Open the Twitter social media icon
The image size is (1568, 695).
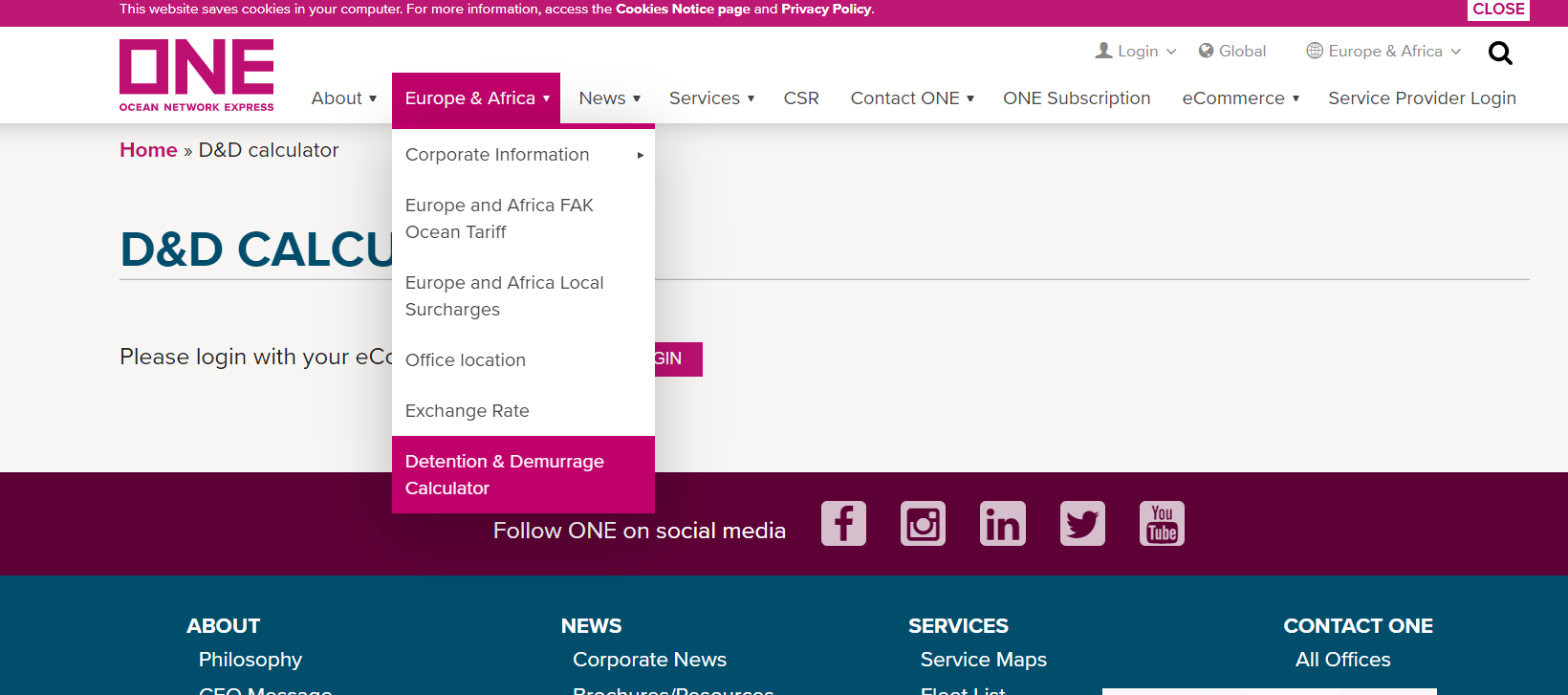tap(1082, 524)
